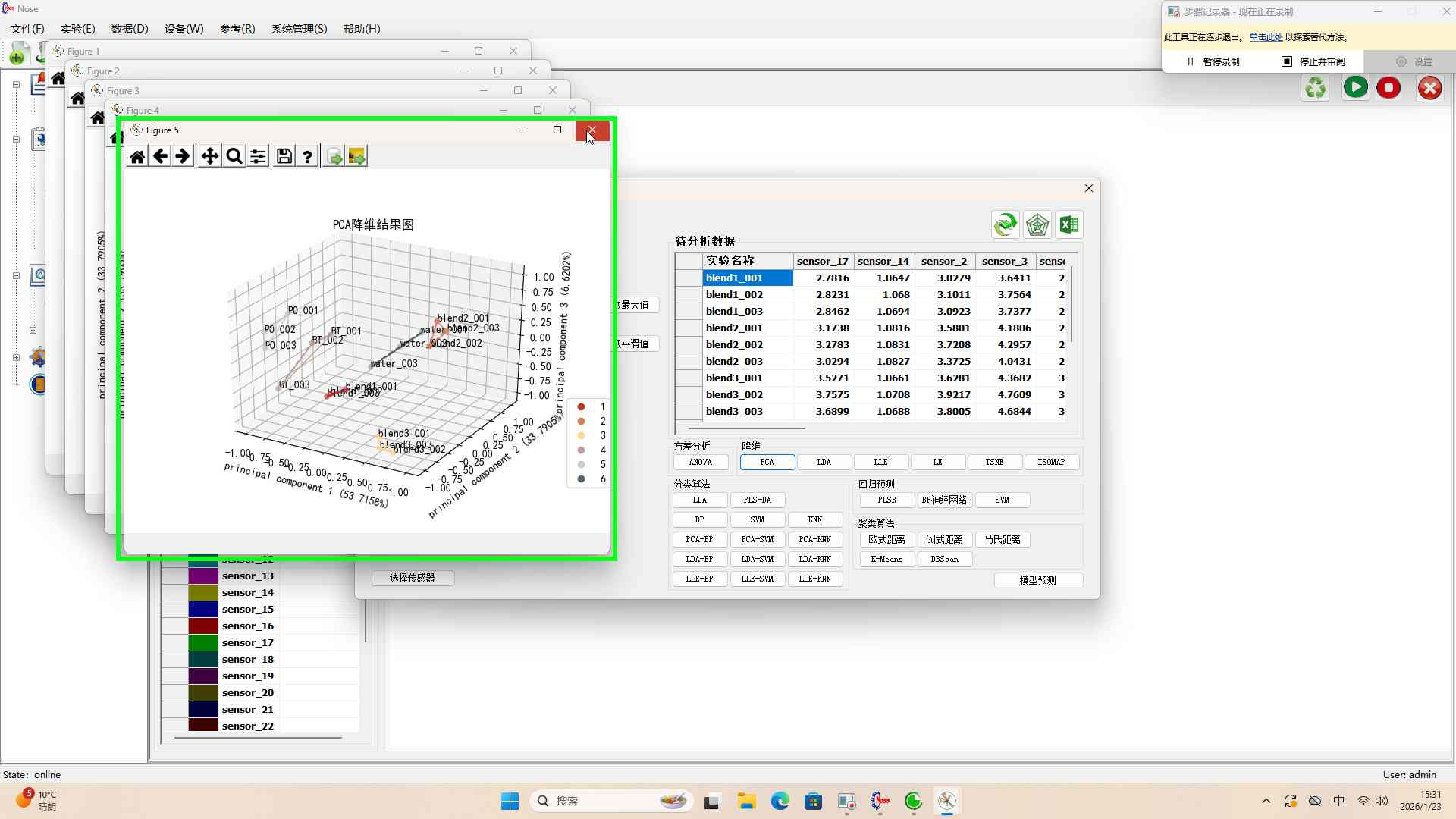Open the 数据(D) menu
The width and height of the screenshot is (1456, 819).
click(x=130, y=29)
